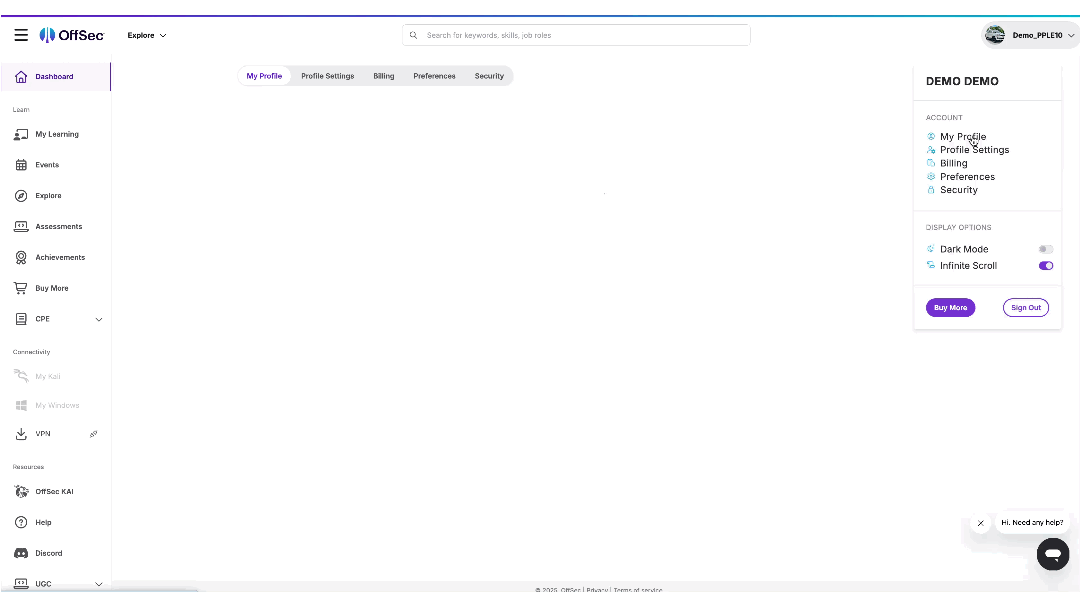Enable the Dark Mode toggle
Screen dimensions: 1080x608
pyautogui.click(x=1045, y=249)
